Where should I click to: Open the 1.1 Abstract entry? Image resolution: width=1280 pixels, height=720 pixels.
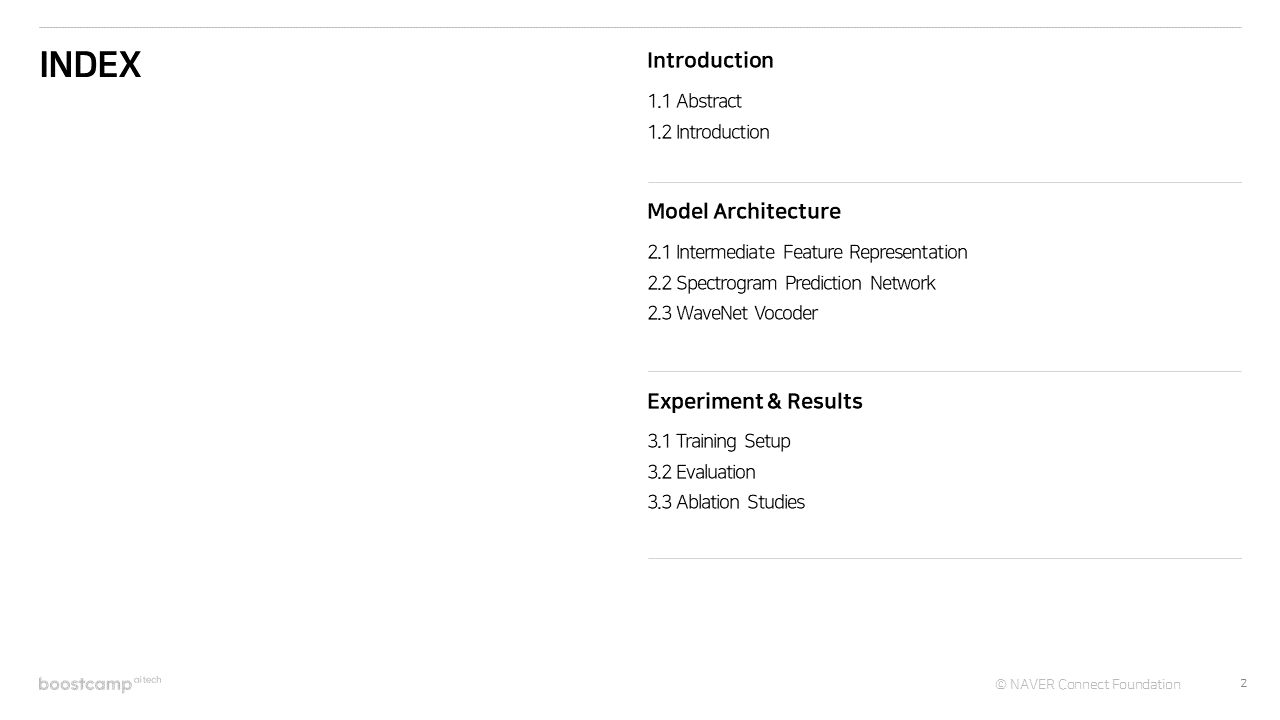click(x=694, y=101)
